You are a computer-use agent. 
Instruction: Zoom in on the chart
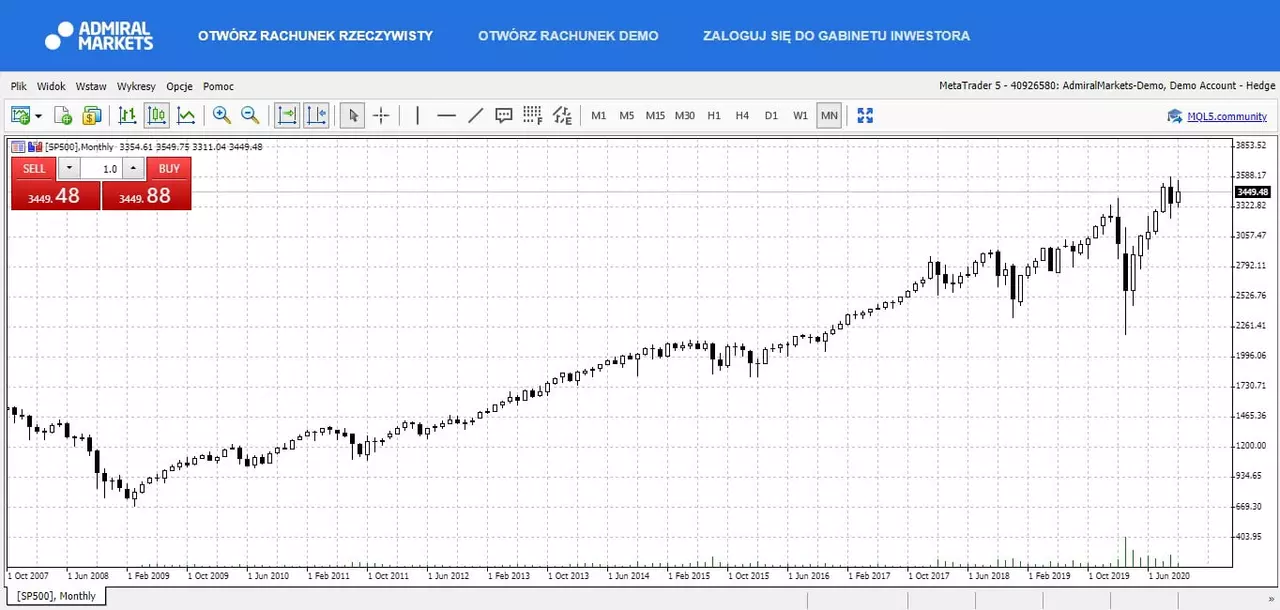(x=221, y=116)
